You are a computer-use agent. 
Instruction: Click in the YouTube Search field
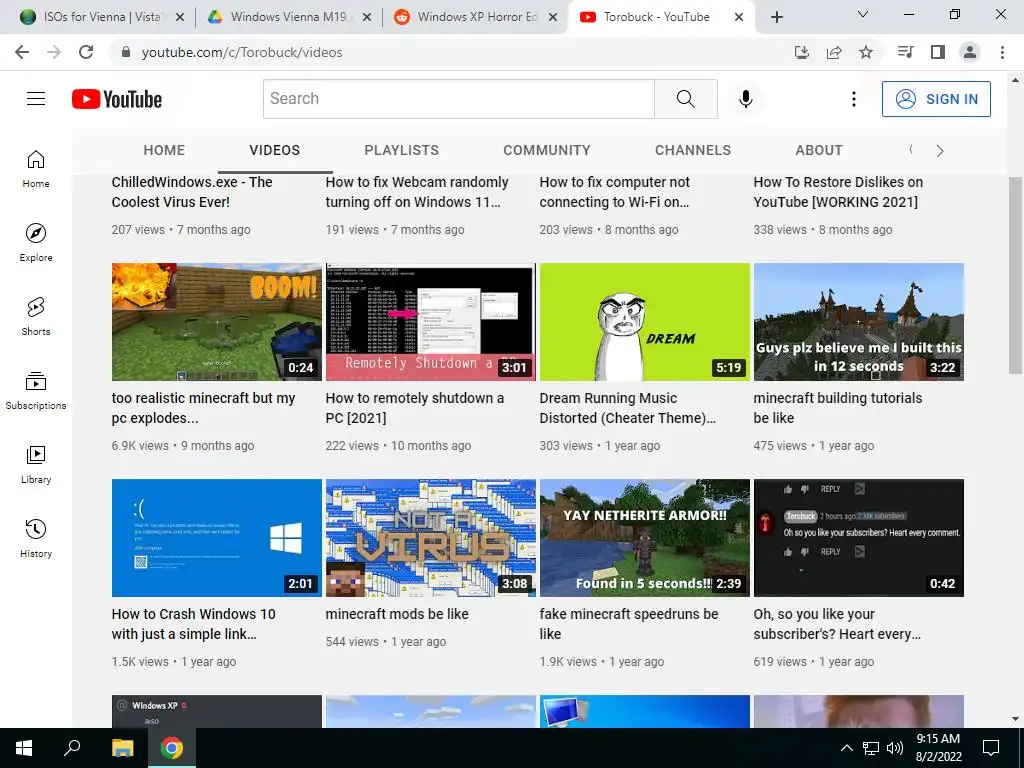coord(458,99)
